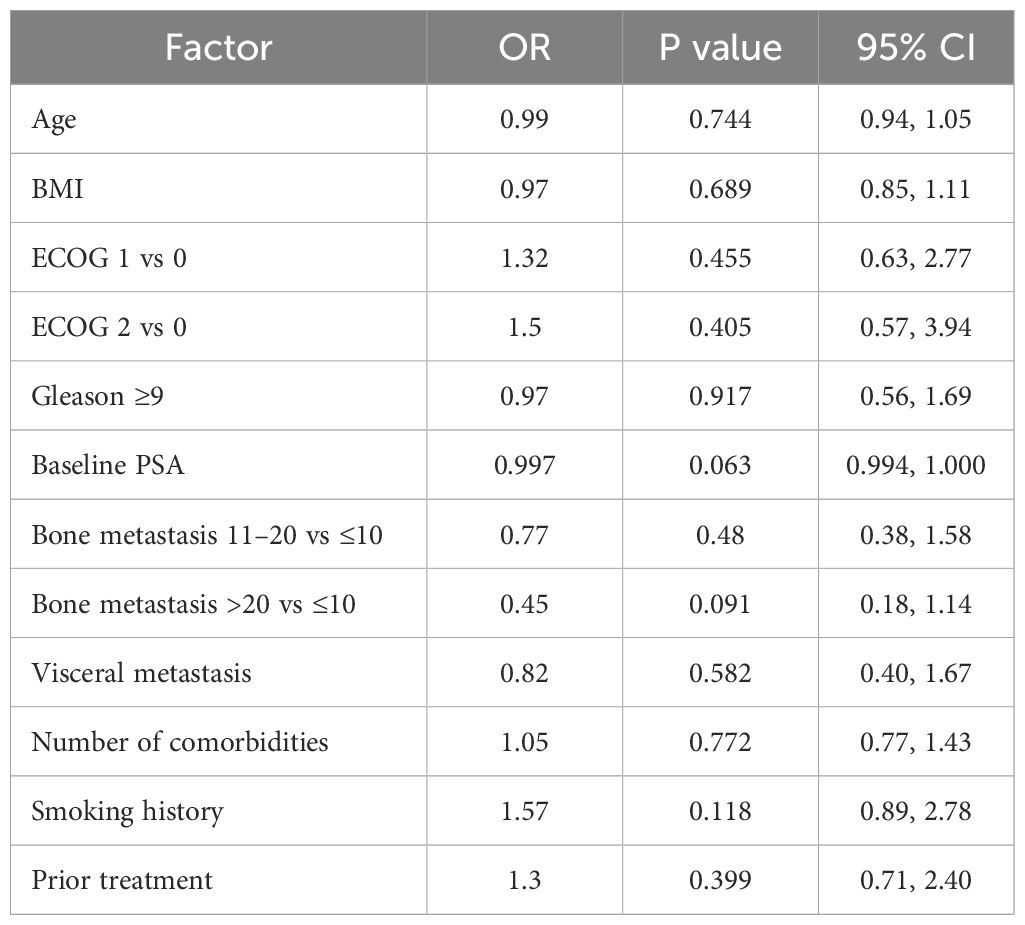
Task: Click the 0.997 odds ratio value
Action: click(523, 465)
